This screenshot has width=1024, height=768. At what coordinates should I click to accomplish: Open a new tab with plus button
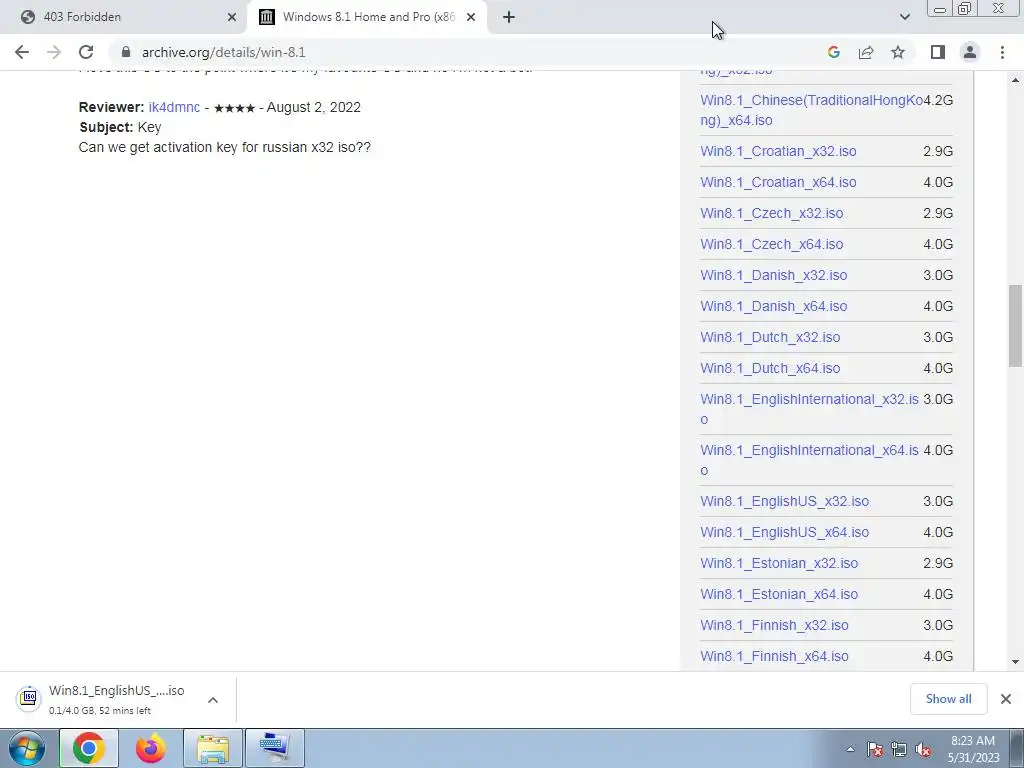click(509, 17)
